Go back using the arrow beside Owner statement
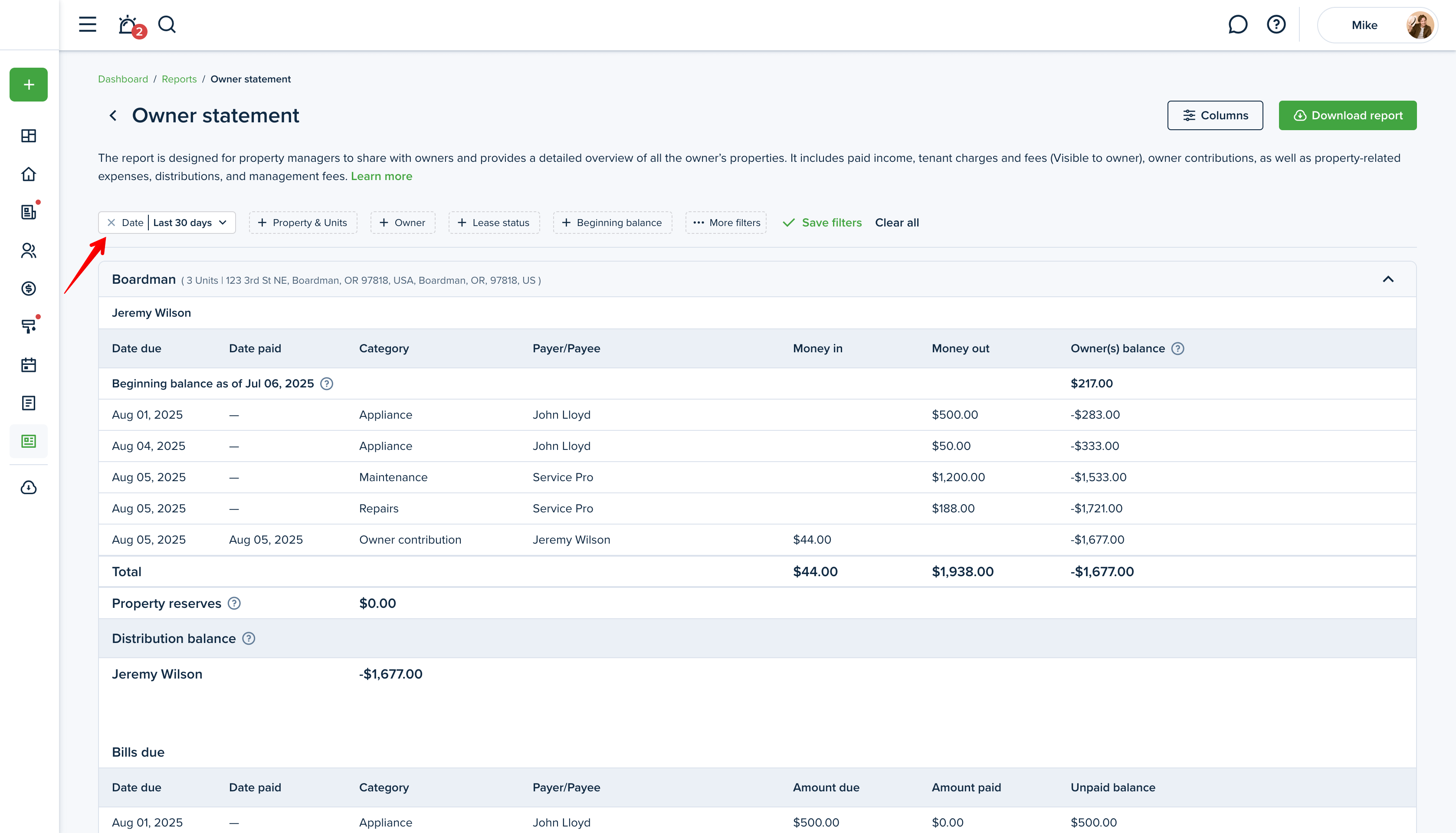 pyautogui.click(x=113, y=115)
